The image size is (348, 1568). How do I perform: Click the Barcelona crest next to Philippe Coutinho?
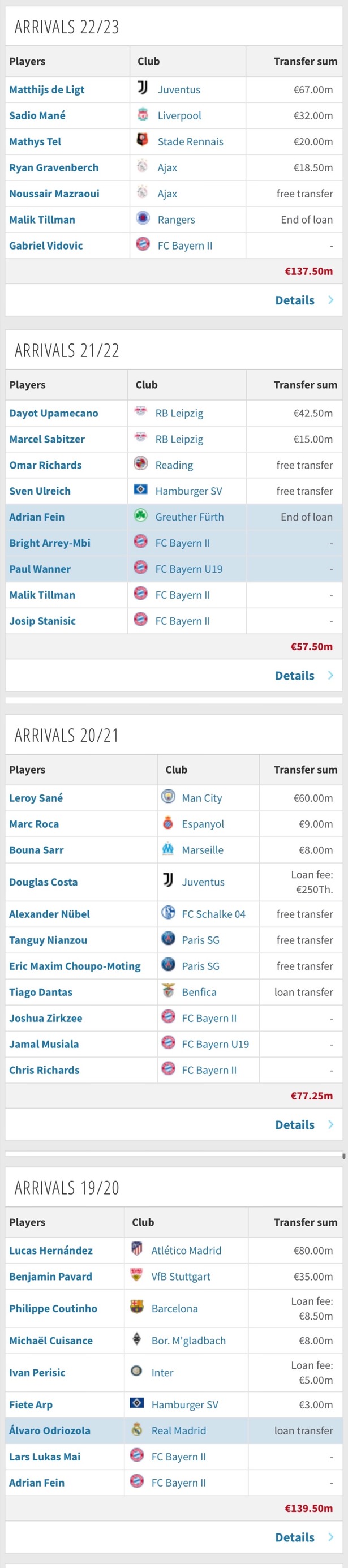pos(137,1308)
